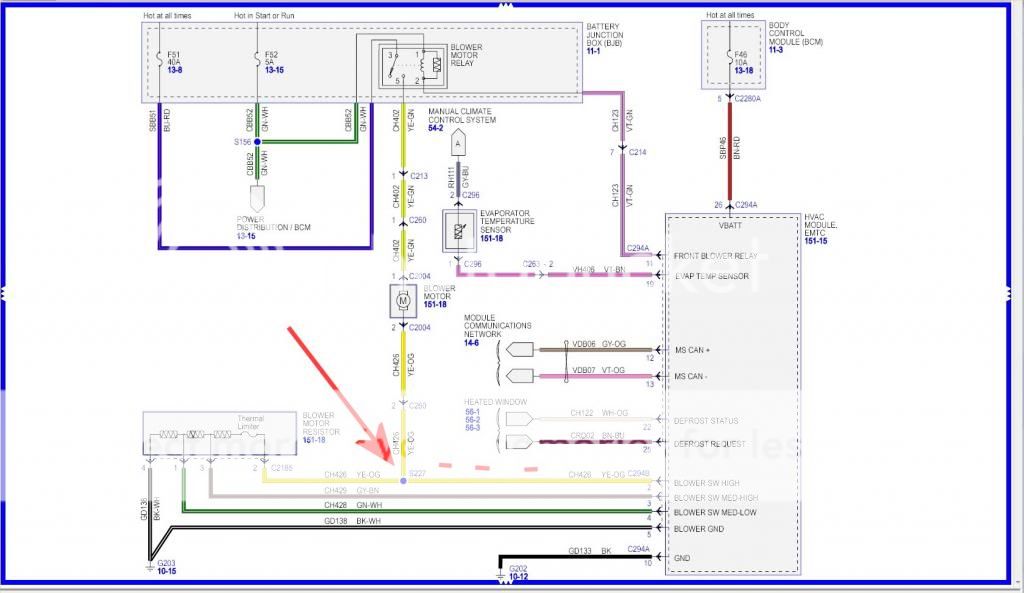Select the evaporator temperature sensor symbol
This screenshot has height=593, width=1024.
point(457,230)
